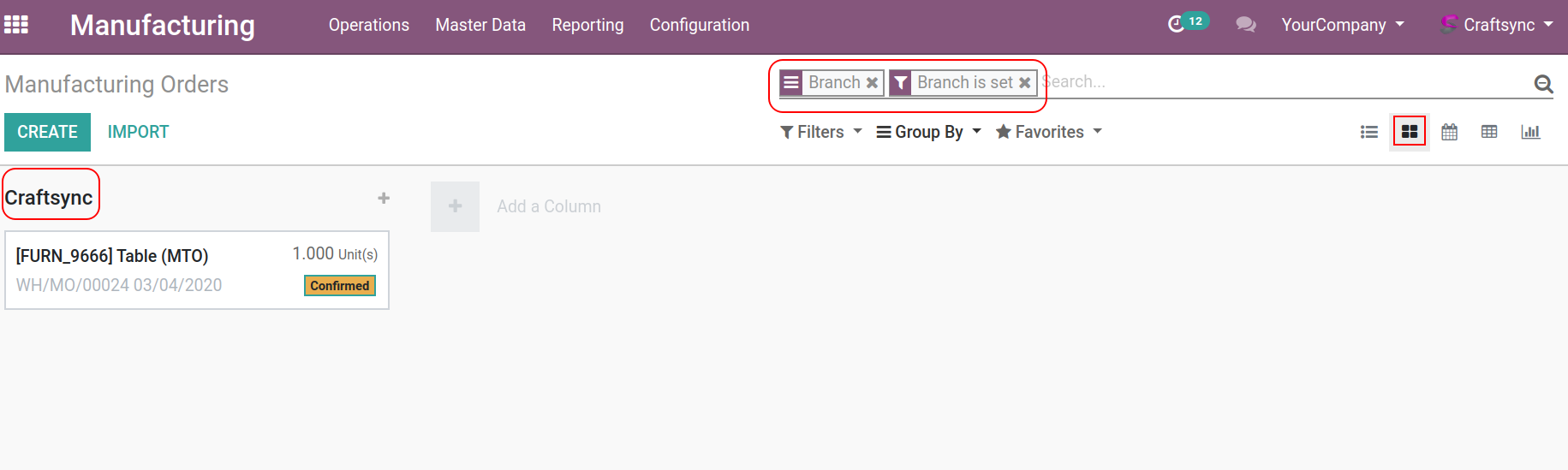Remove the 'Branch is set' filter
The width and height of the screenshot is (1568, 470).
click(1024, 83)
